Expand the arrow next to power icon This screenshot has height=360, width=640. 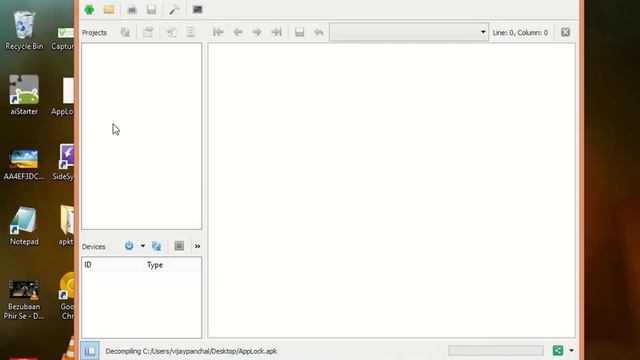(142, 246)
